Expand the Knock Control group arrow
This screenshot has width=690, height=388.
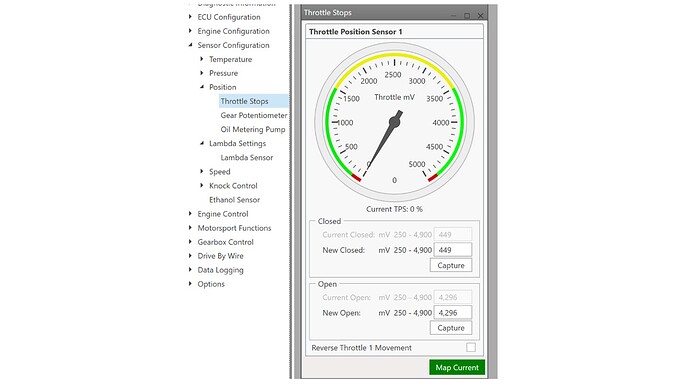[x=202, y=186]
